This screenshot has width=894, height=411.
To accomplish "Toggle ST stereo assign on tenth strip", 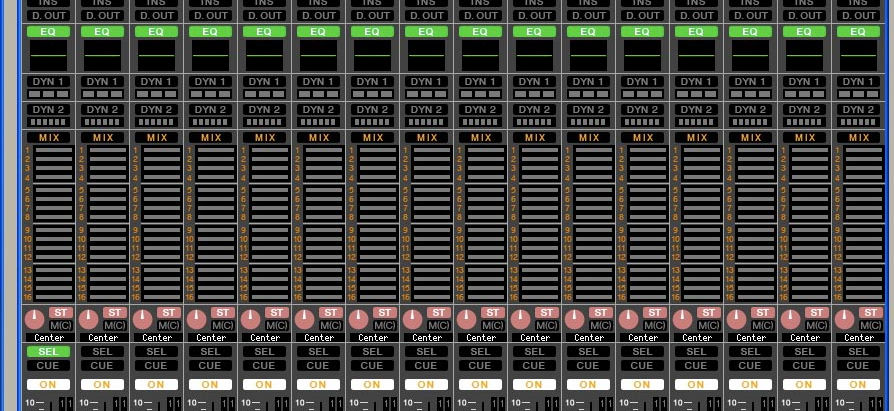I will pos(547,312).
